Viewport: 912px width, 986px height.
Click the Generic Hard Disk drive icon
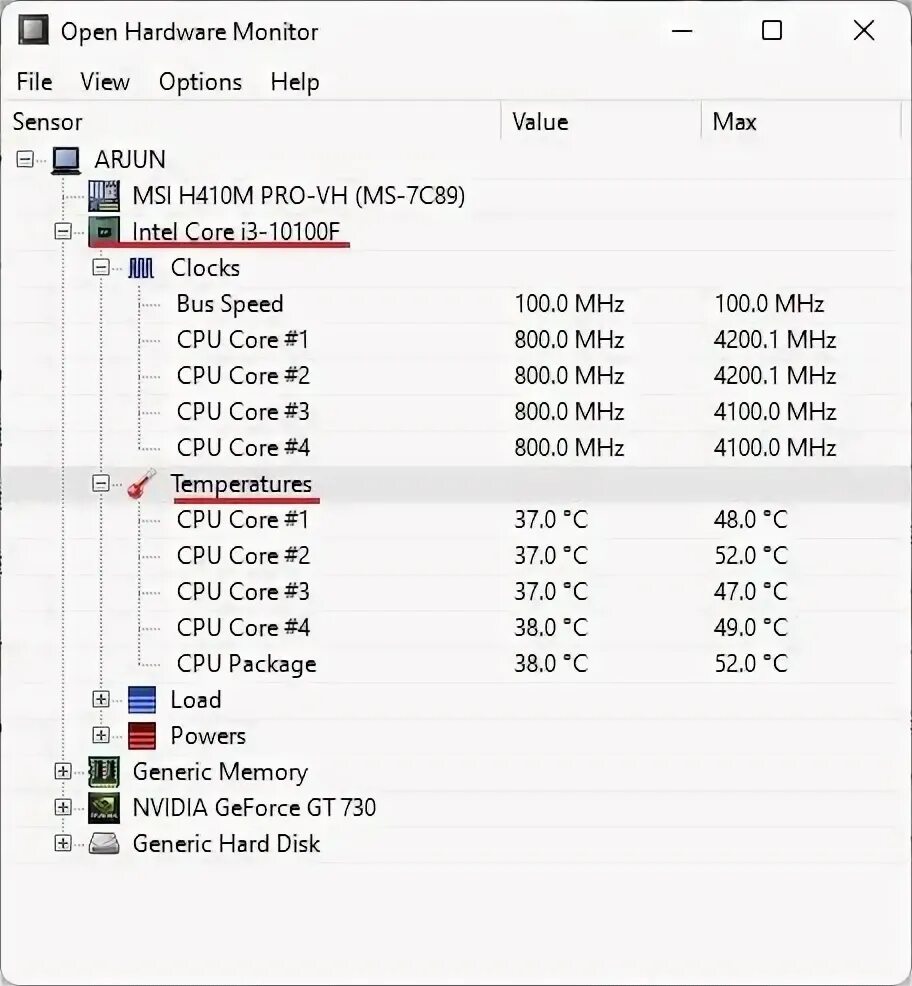click(104, 843)
